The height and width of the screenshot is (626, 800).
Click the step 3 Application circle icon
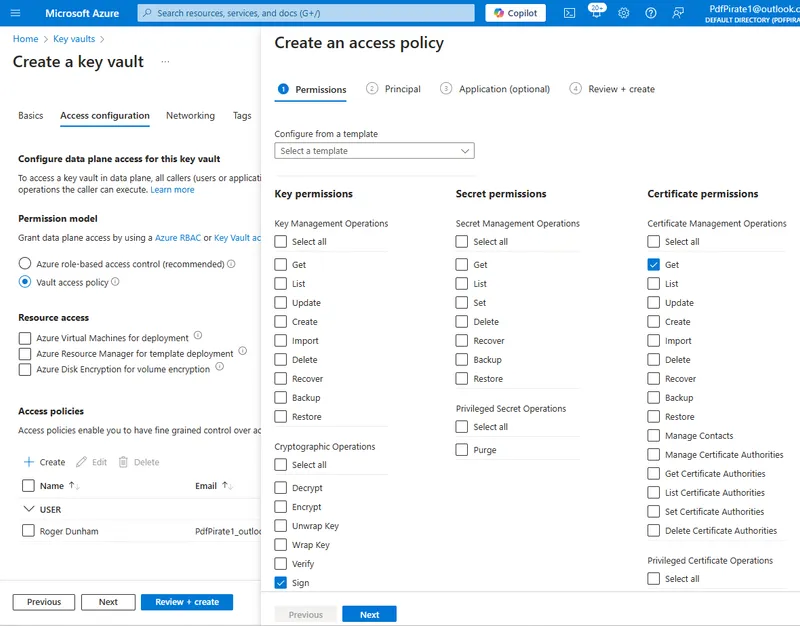[446, 89]
